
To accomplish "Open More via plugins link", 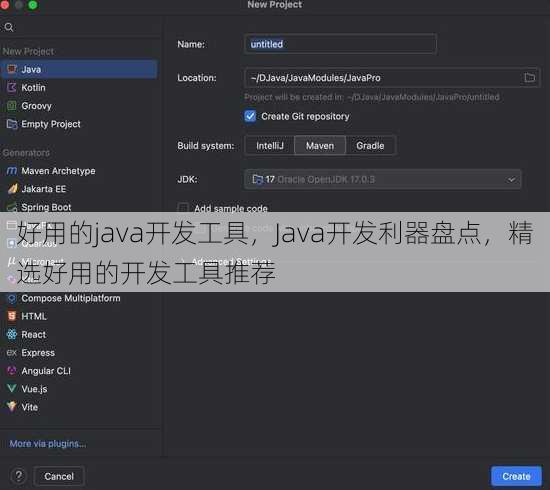I will [x=48, y=444].
